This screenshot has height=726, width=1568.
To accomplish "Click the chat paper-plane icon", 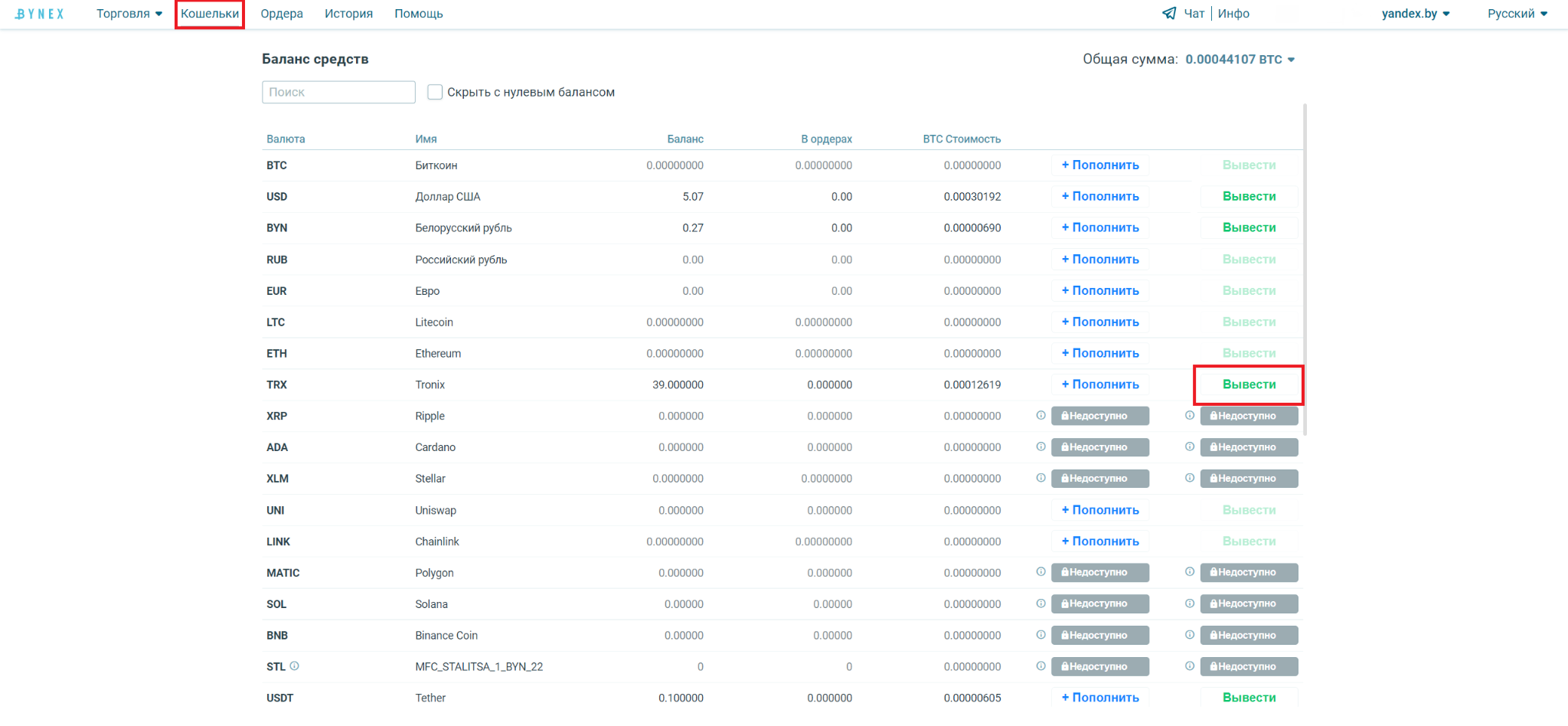I will (1169, 13).
